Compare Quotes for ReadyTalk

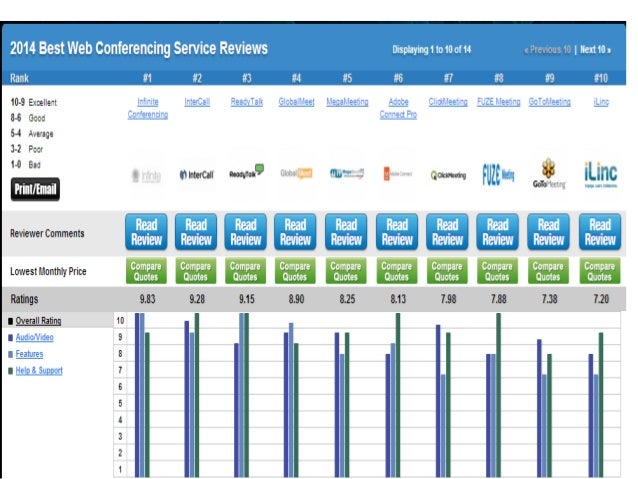[245, 271]
